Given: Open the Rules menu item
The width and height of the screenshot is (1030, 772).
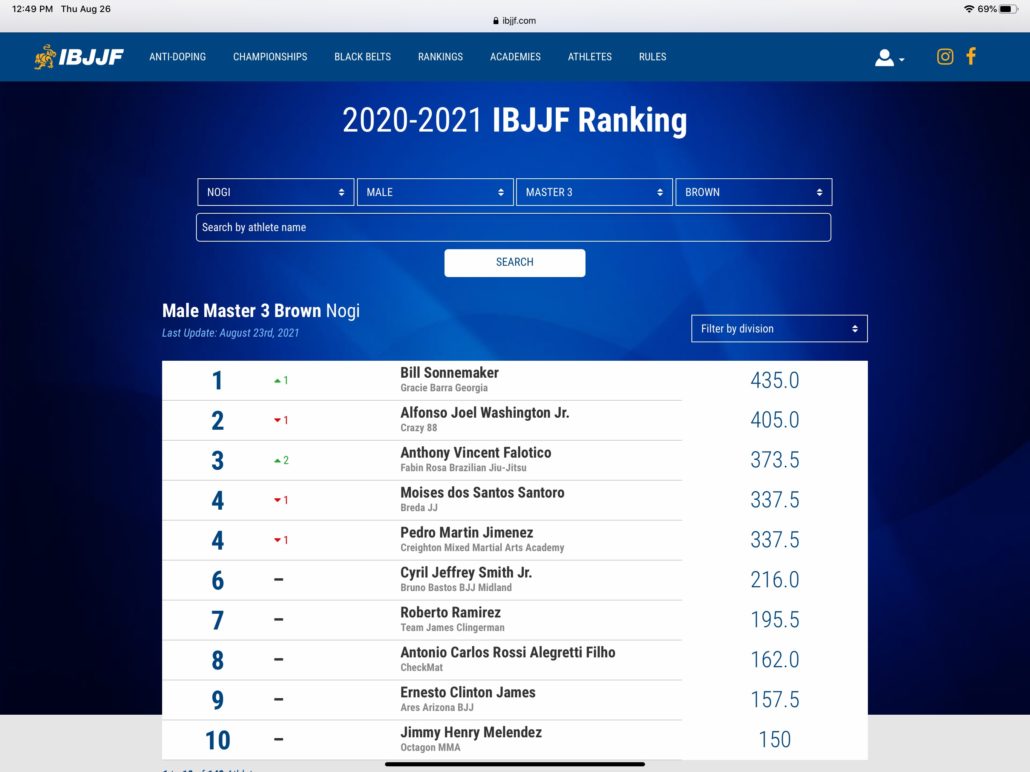Looking at the screenshot, I should (x=652, y=57).
